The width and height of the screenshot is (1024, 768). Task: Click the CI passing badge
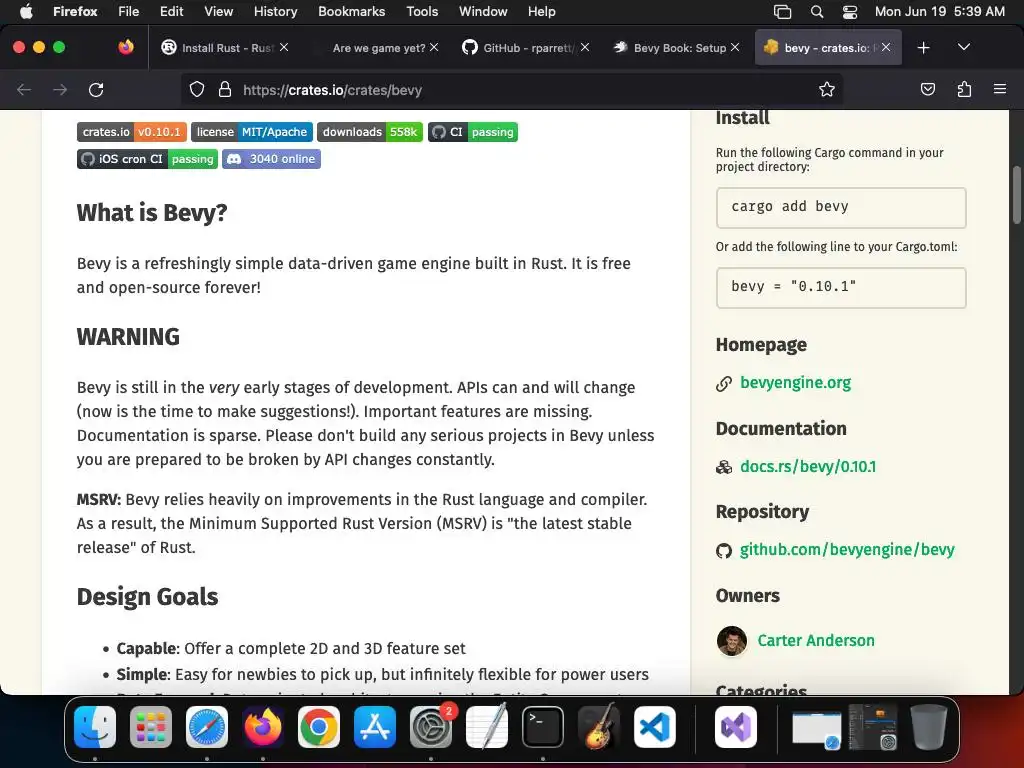(x=473, y=132)
